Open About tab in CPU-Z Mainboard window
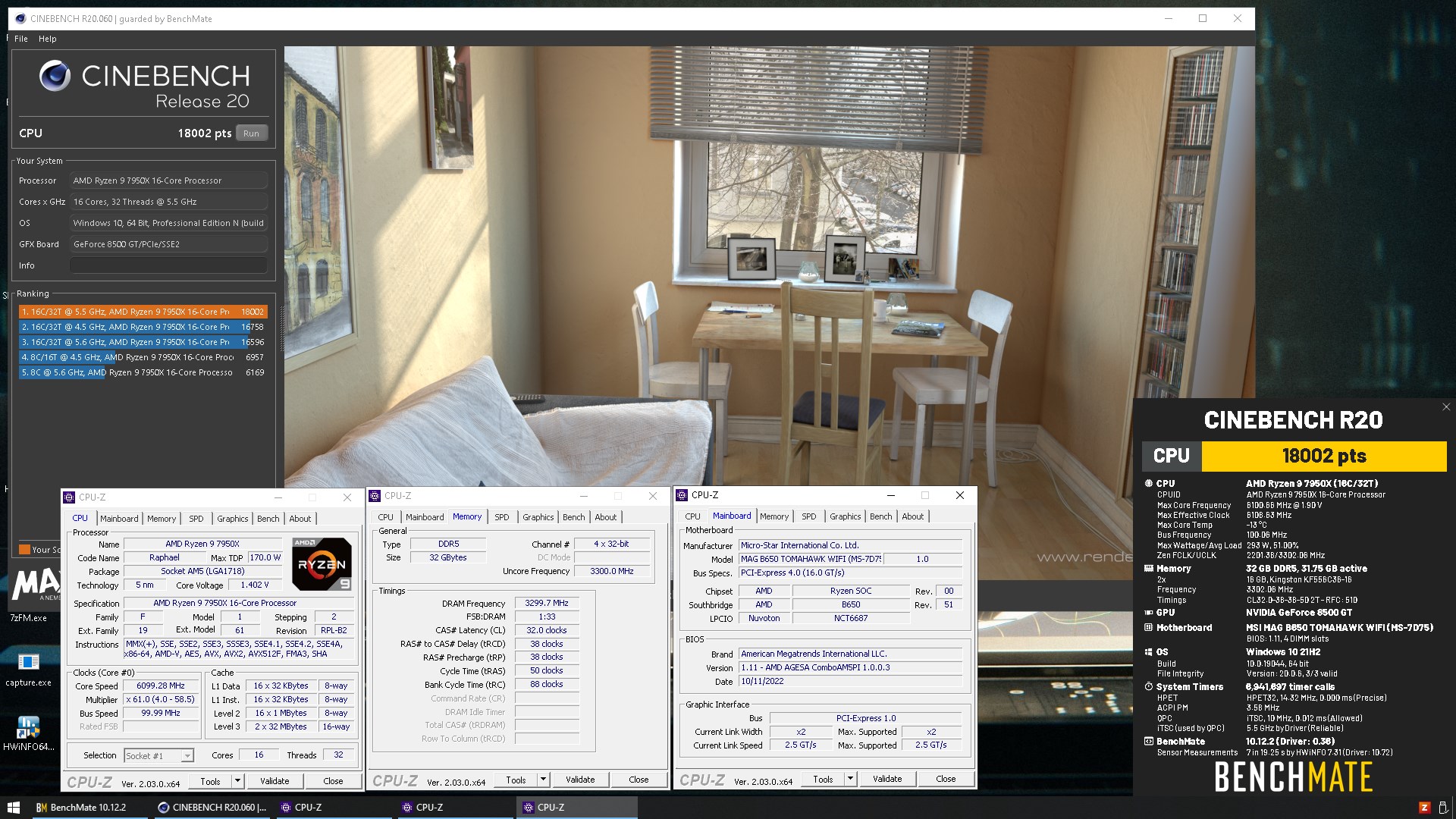Screen dimensions: 1456x819 912,516
